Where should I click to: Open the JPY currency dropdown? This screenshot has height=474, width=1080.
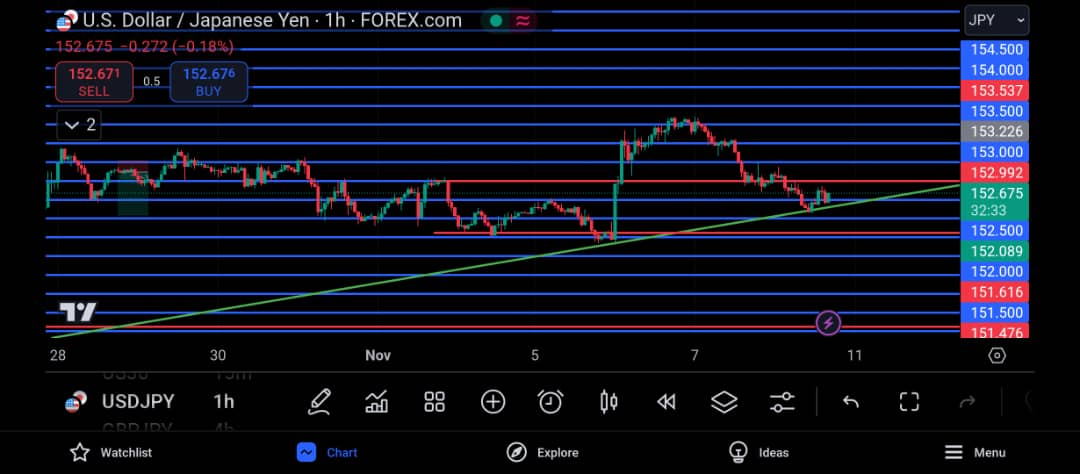click(997, 20)
